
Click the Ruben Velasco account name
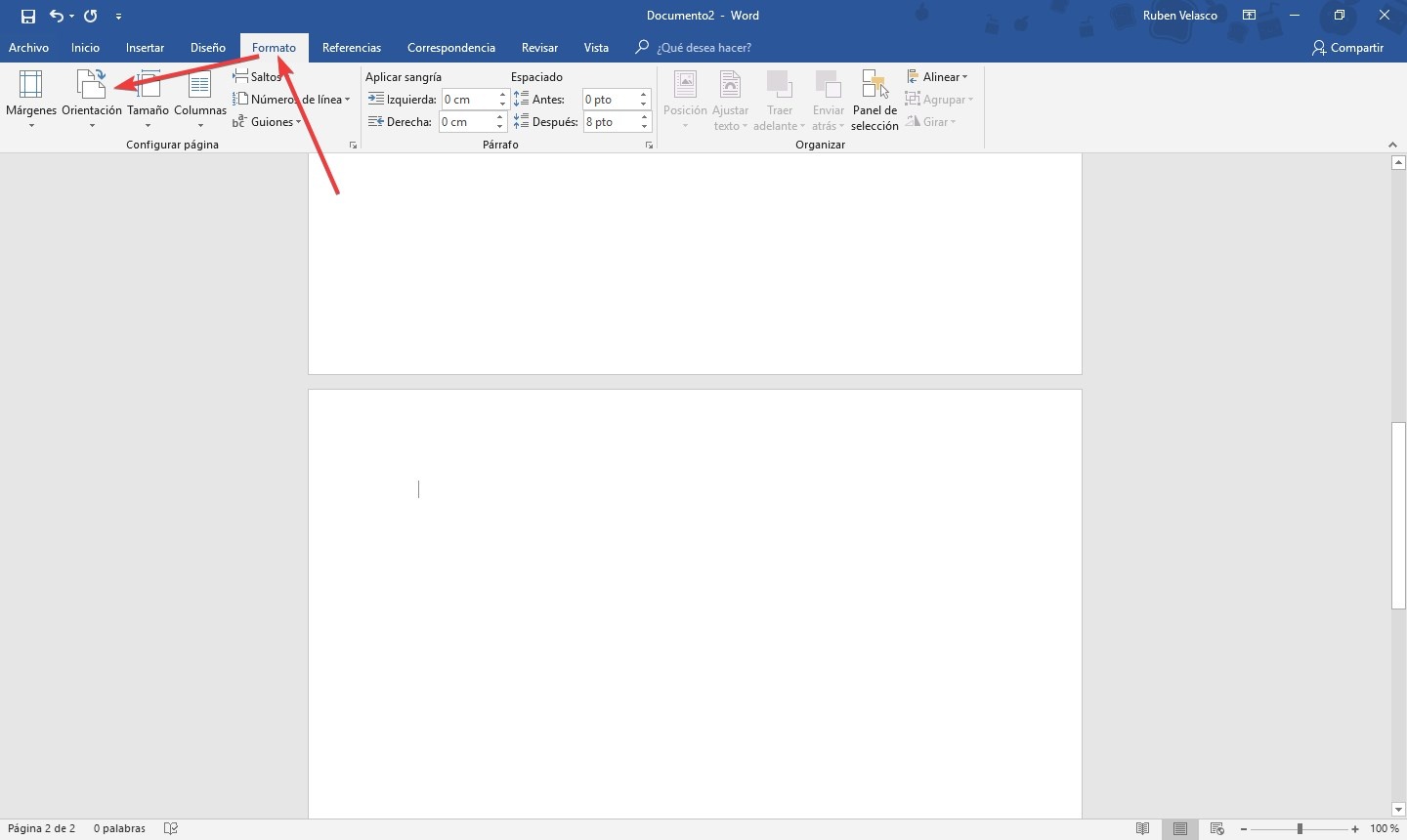tap(1180, 16)
